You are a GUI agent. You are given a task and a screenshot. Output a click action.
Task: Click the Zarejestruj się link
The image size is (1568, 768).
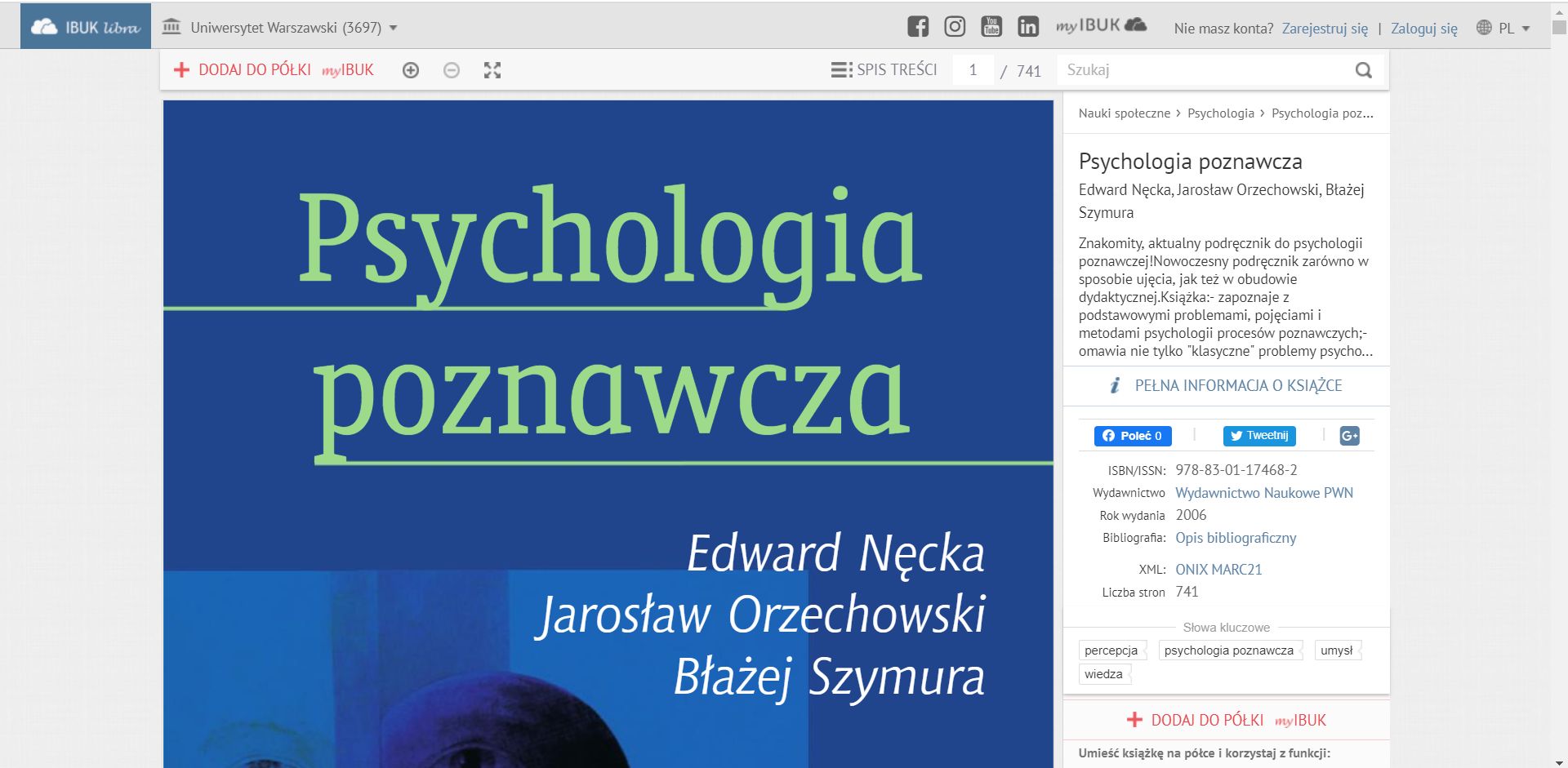point(1325,29)
